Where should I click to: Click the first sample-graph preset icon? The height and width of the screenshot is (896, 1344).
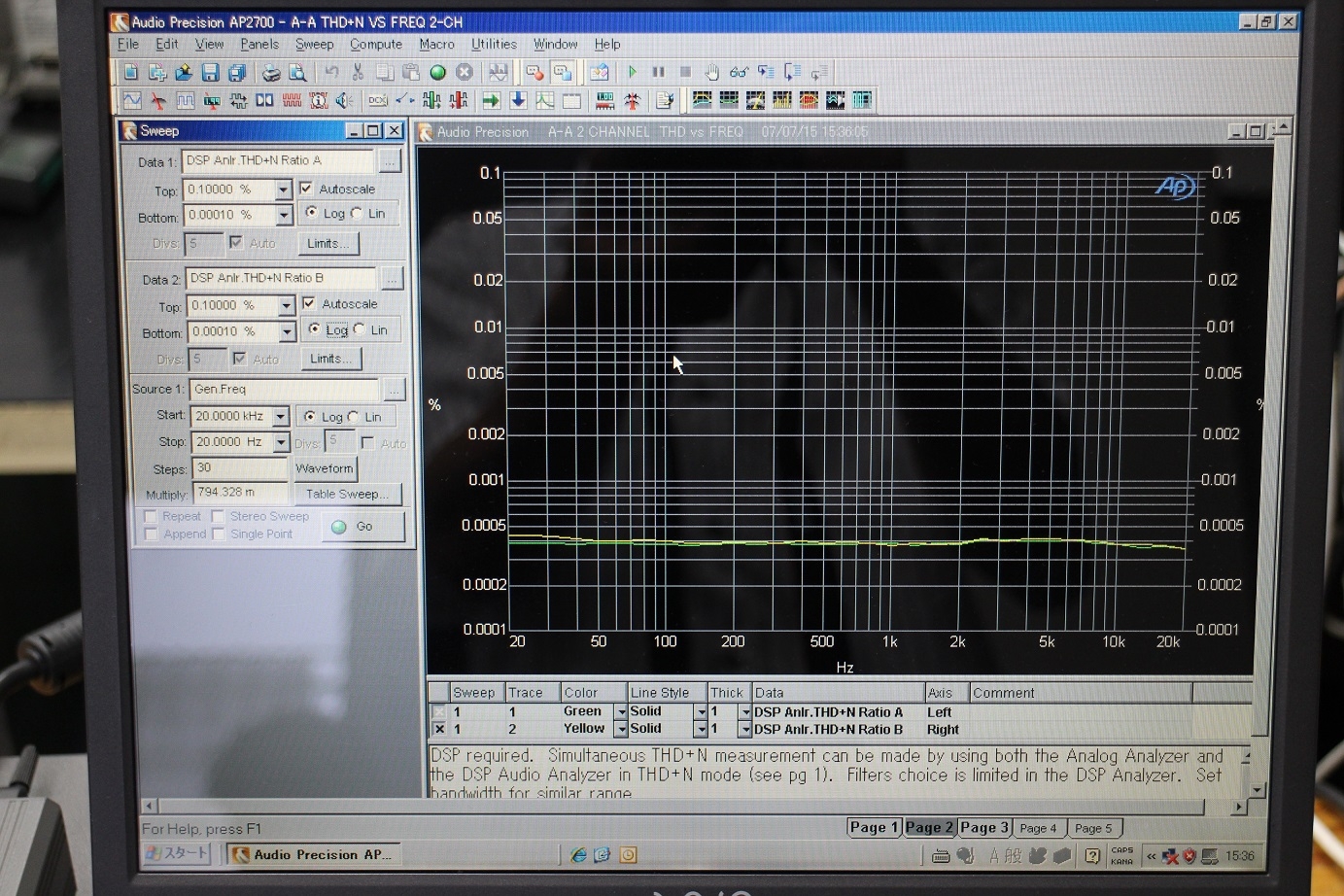[702, 100]
